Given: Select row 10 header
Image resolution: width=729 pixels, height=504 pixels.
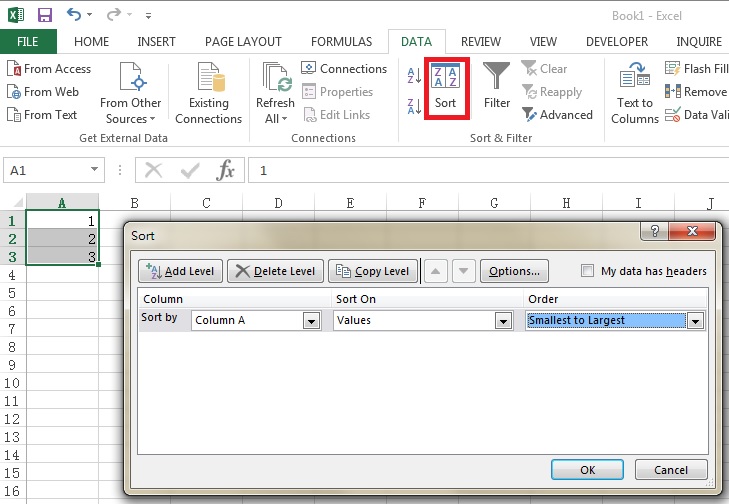Looking at the screenshot, I should pos(13,383).
